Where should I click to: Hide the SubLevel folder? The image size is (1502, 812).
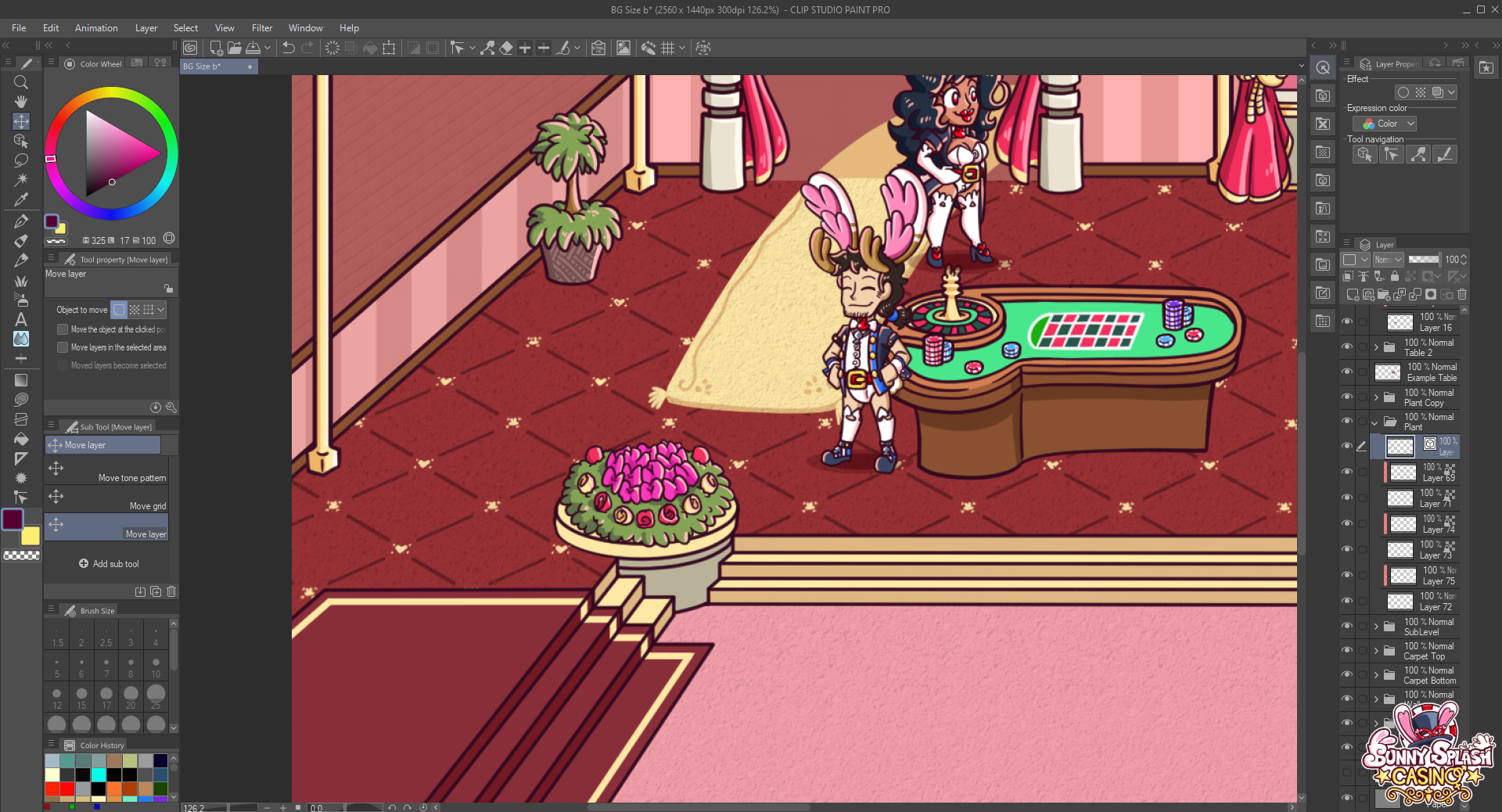click(1347, 626)
